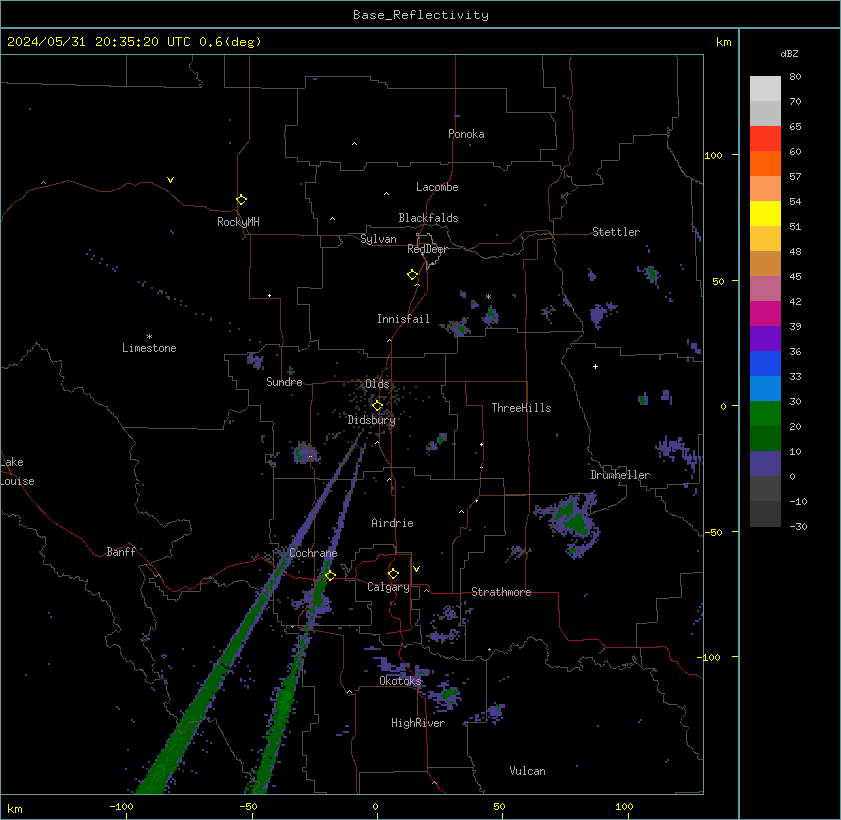This screenshot has height=820, width=841.
Task: Click the Sylvan label on map
Action: 378,239
